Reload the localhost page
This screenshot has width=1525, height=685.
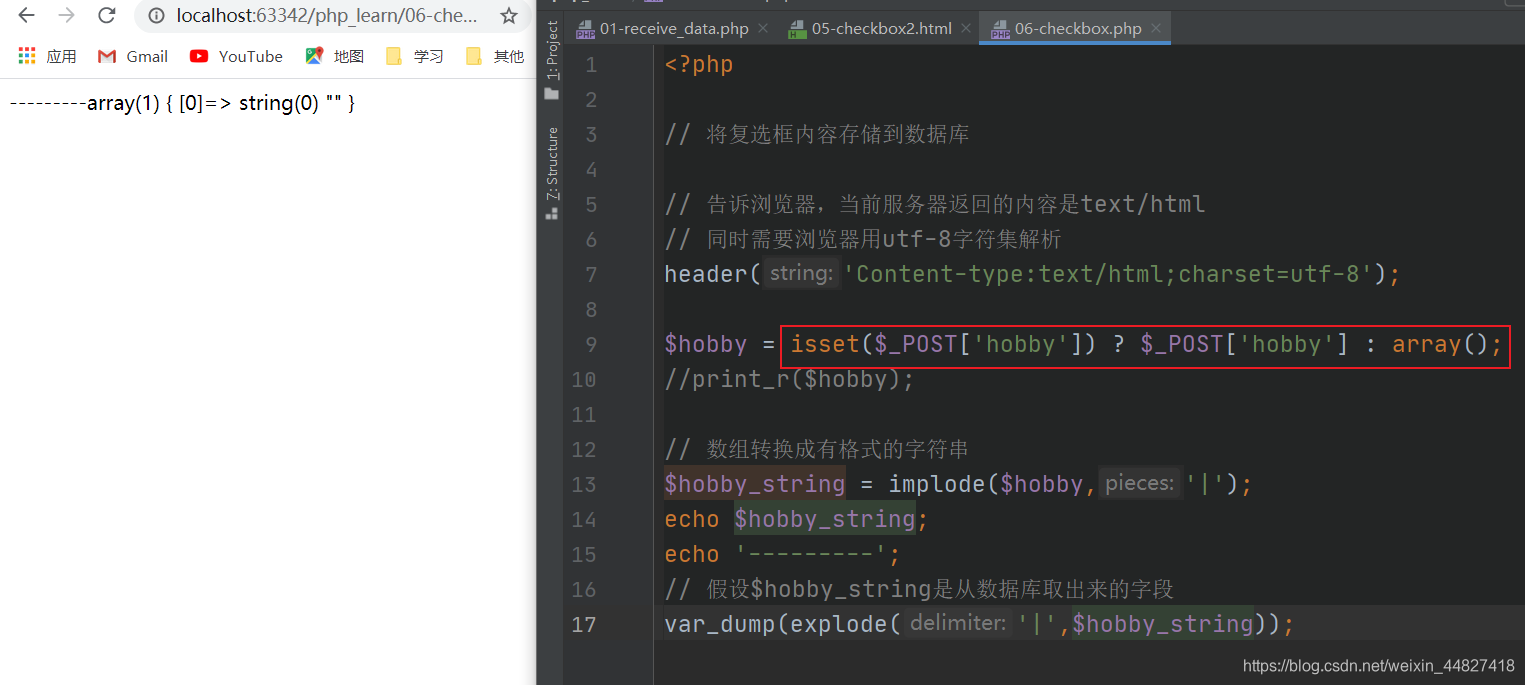pos(106,16)
